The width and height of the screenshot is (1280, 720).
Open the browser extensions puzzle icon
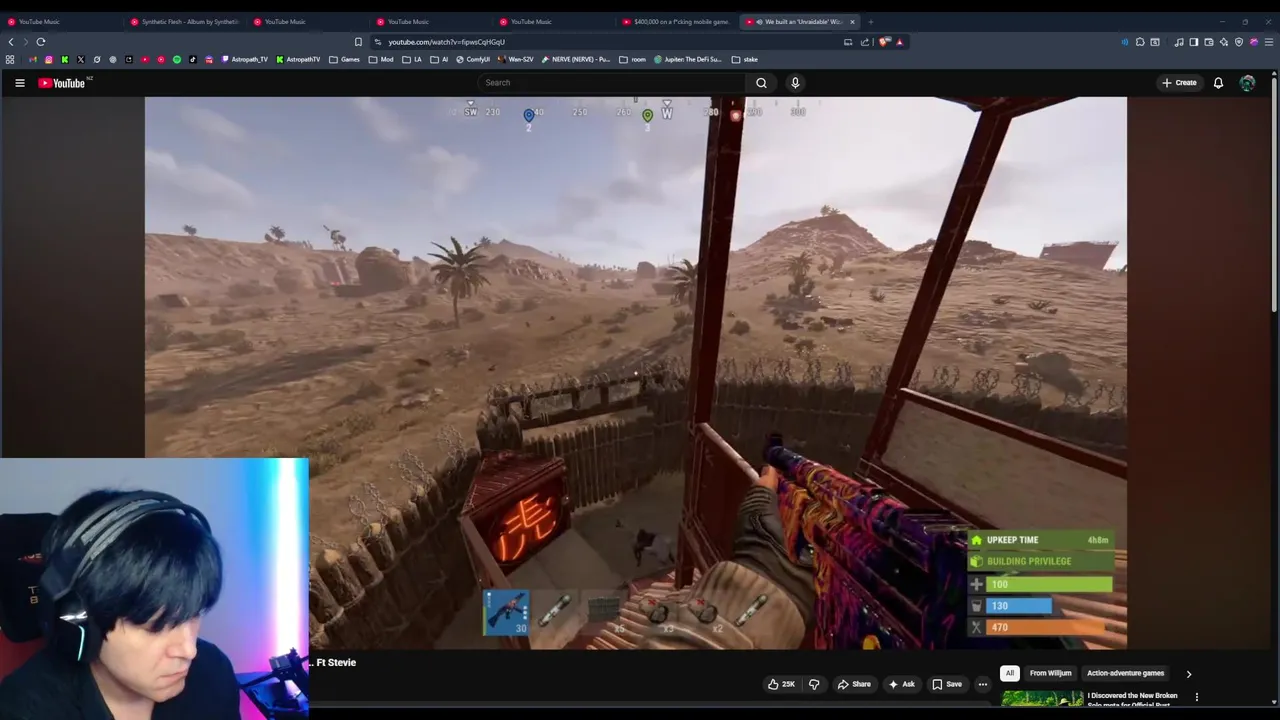coord(1140,42)
